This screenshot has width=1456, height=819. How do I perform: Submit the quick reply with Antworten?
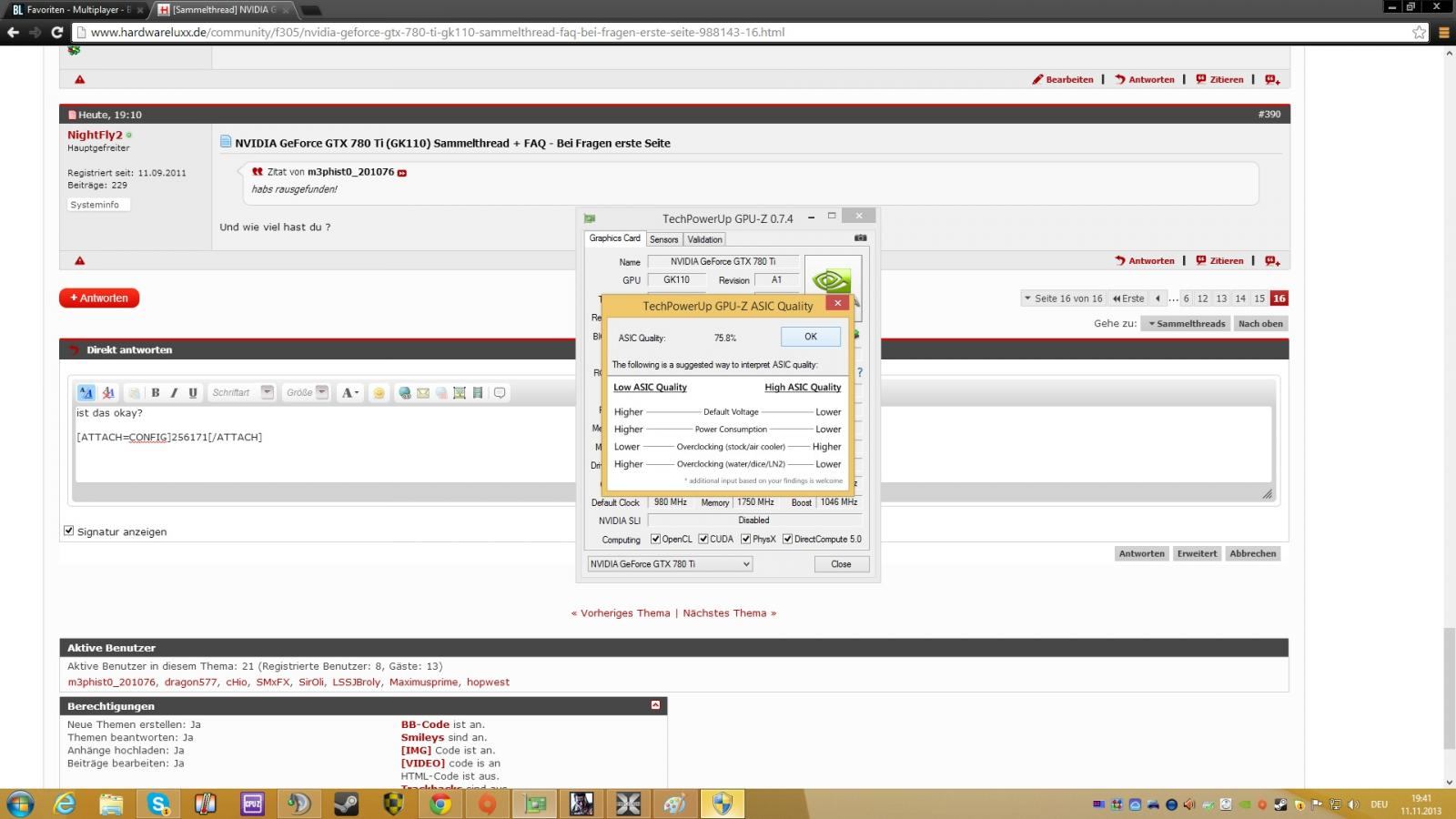[x=1141, y=553]
